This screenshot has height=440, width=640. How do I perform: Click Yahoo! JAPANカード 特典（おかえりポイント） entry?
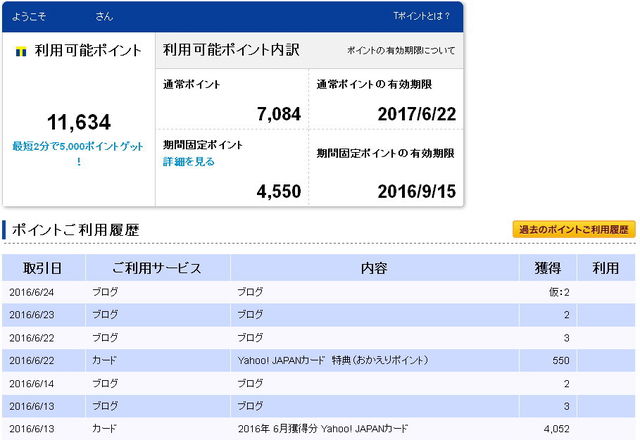(x=333, y=360)
